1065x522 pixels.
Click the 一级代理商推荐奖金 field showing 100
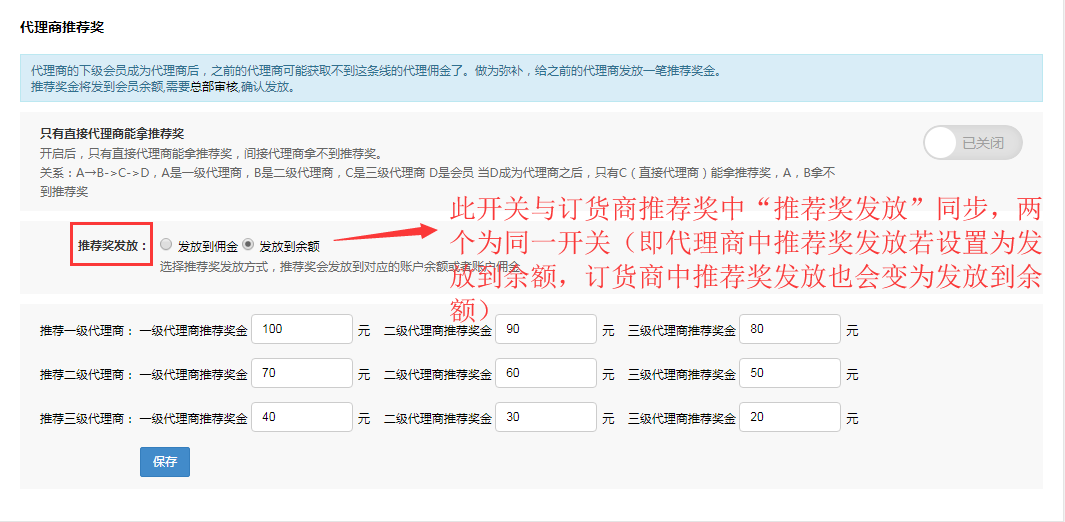301,329
